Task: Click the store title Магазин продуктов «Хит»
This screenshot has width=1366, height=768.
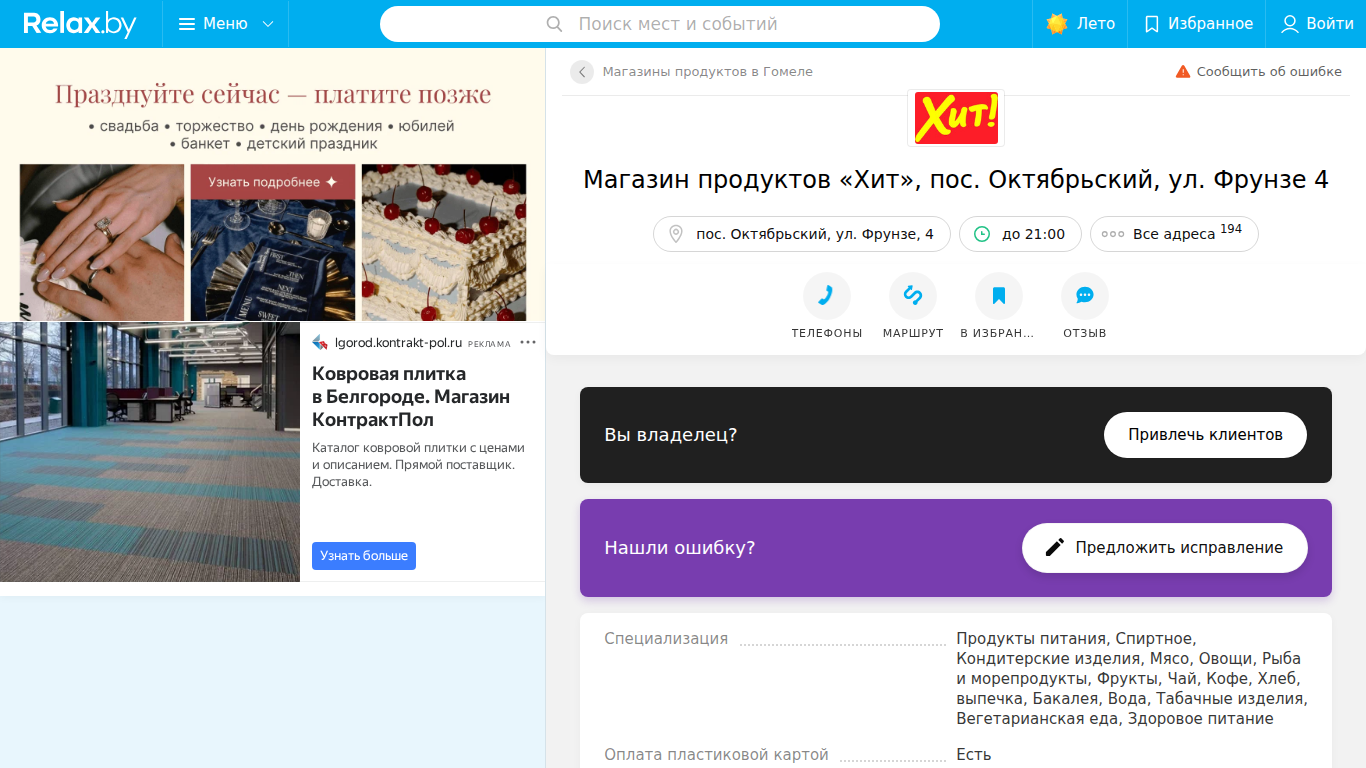Action: [956, 180]
